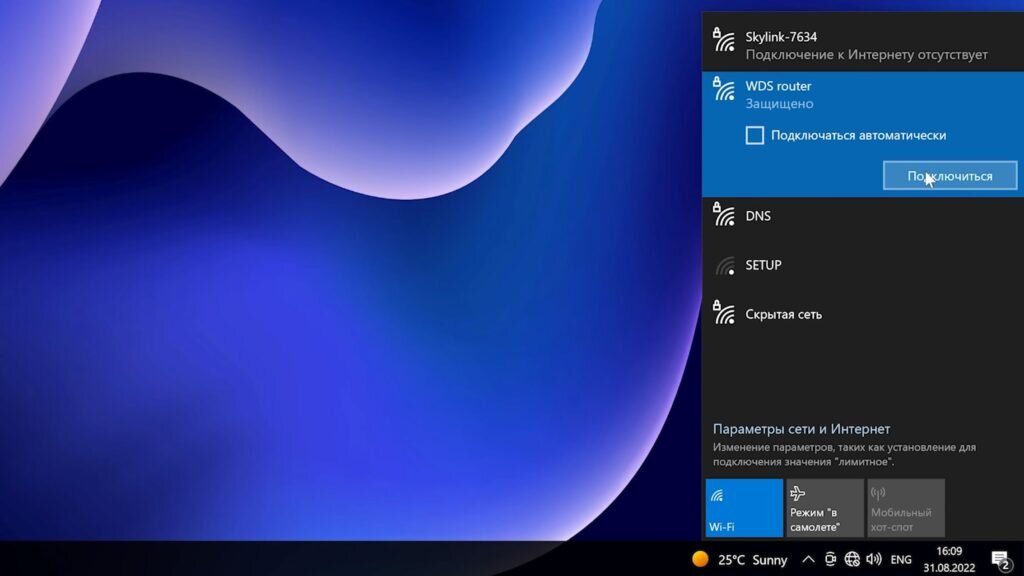Toggle the Мобильный хот-спот tile
Viewport: 1024px width, 576px height.
906,508
